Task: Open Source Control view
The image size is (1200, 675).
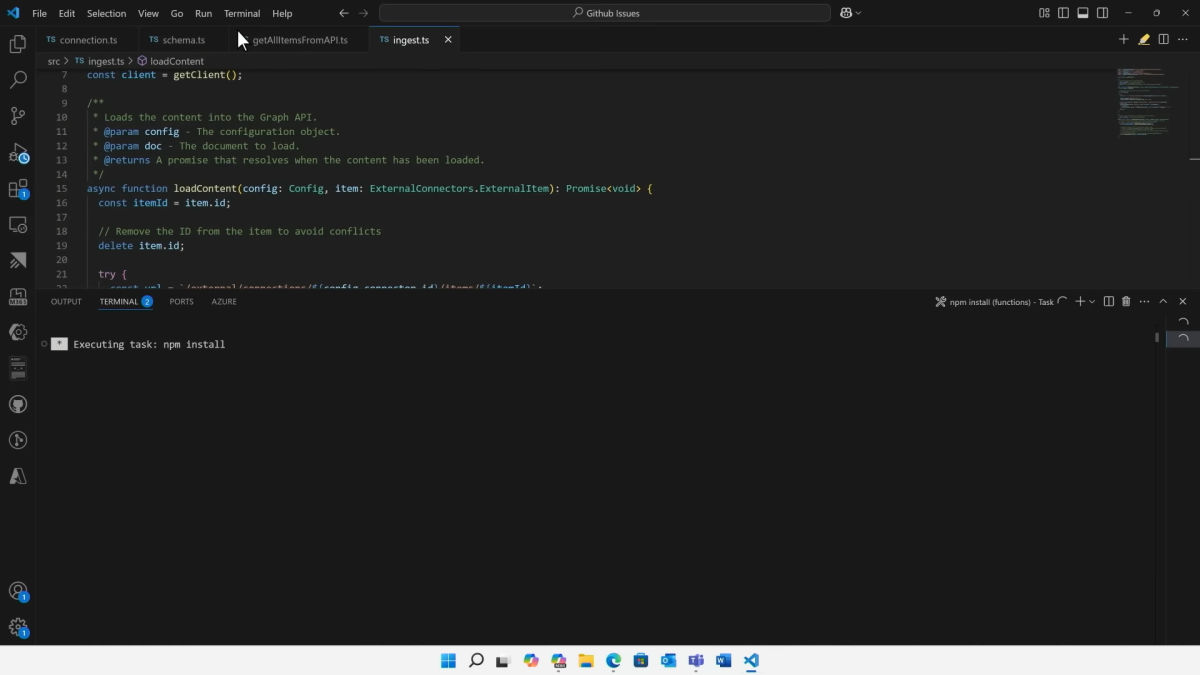Action: [x=17, y=116]
